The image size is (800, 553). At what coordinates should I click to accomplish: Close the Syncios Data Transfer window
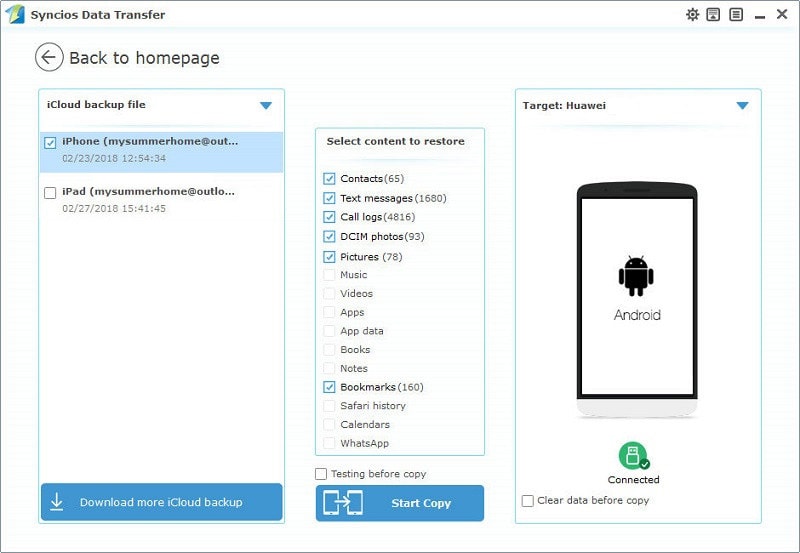(x=782, y=14)
